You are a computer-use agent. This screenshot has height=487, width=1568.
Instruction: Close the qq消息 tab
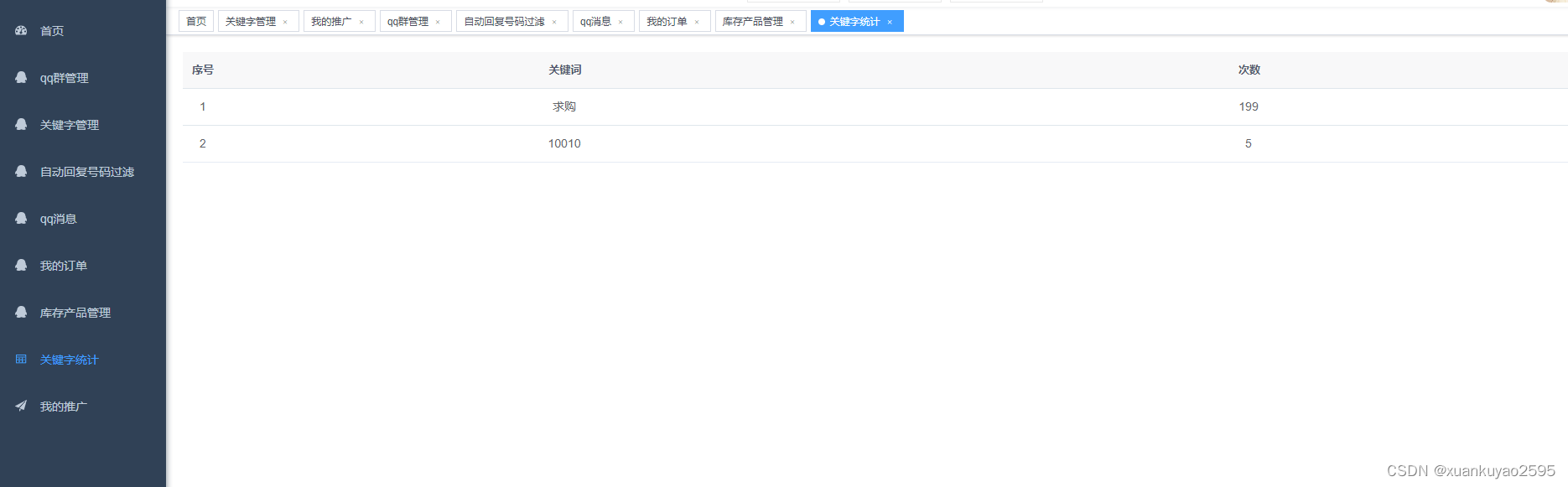[x=620, y=22]
